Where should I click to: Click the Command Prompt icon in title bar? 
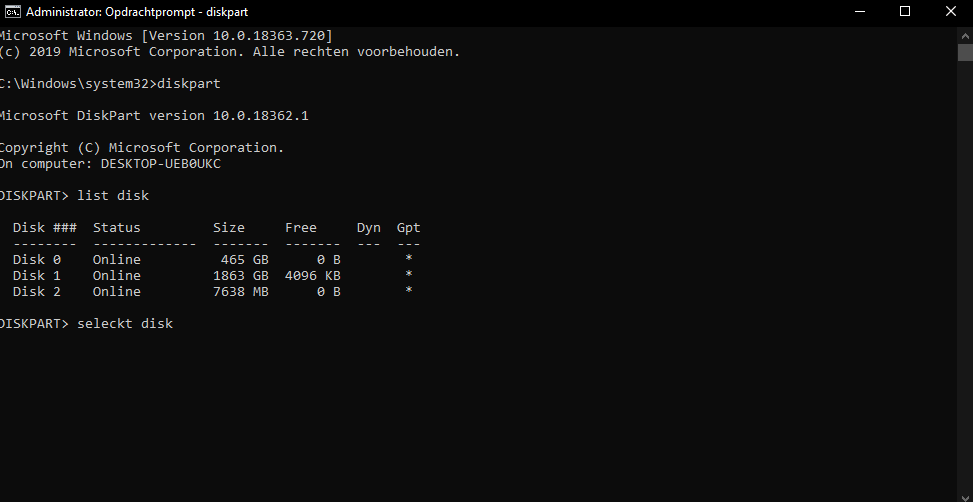(12, 11)
